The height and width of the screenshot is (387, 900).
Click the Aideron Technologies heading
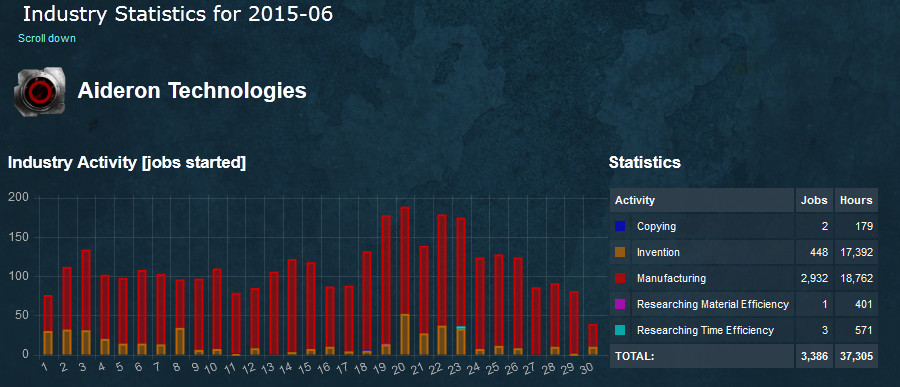coord(192,91)
